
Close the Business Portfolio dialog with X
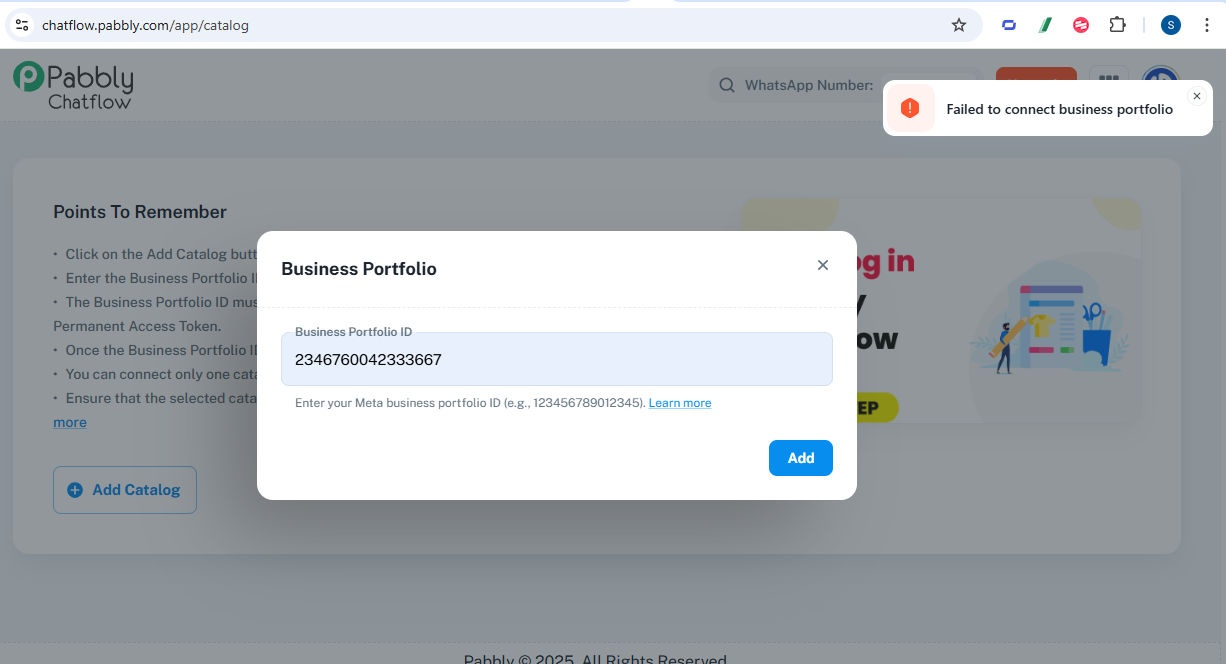(x=823, y=265)
